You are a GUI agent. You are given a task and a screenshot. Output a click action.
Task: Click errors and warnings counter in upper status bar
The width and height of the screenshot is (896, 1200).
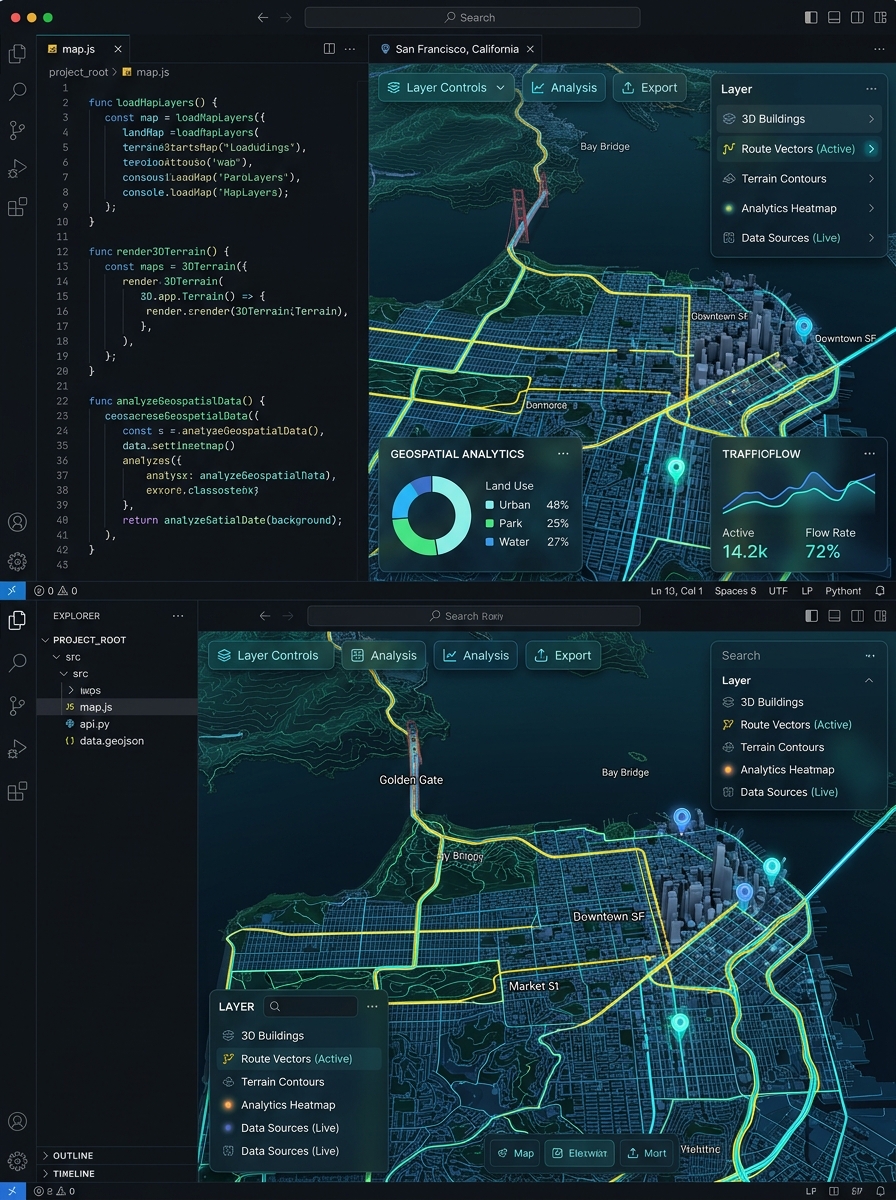pyautogui.click(x=55, y=591)
